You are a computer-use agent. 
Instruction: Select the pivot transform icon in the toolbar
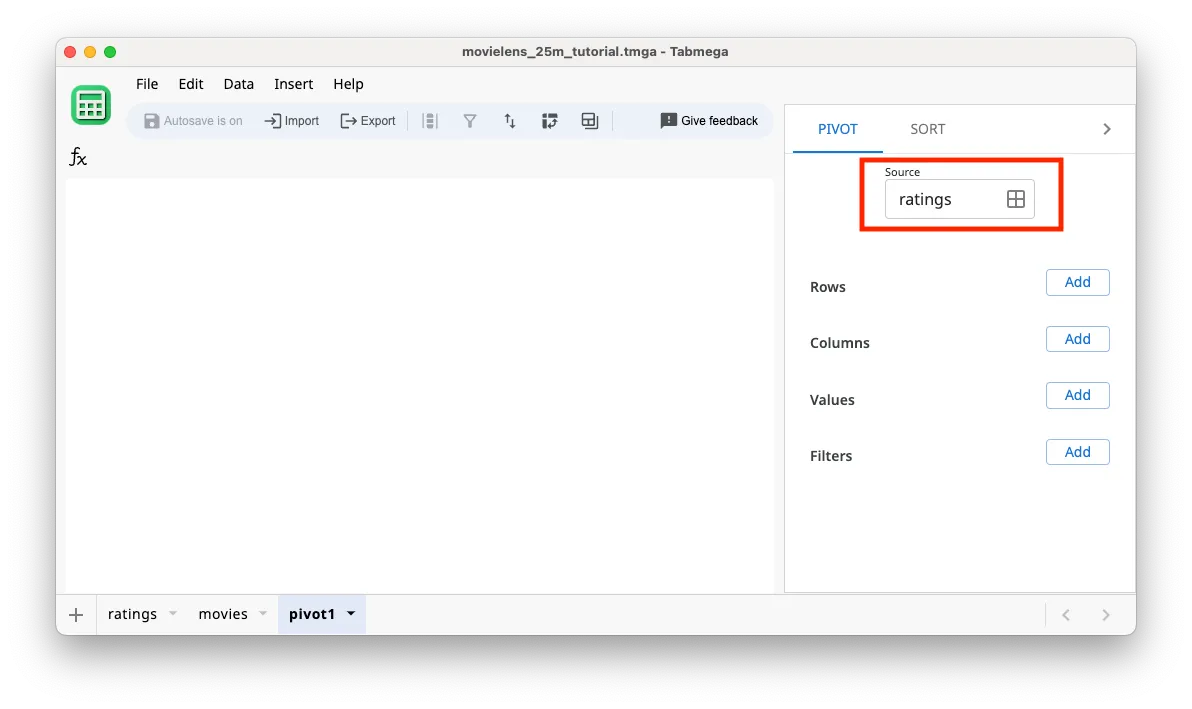pos(550,120)
